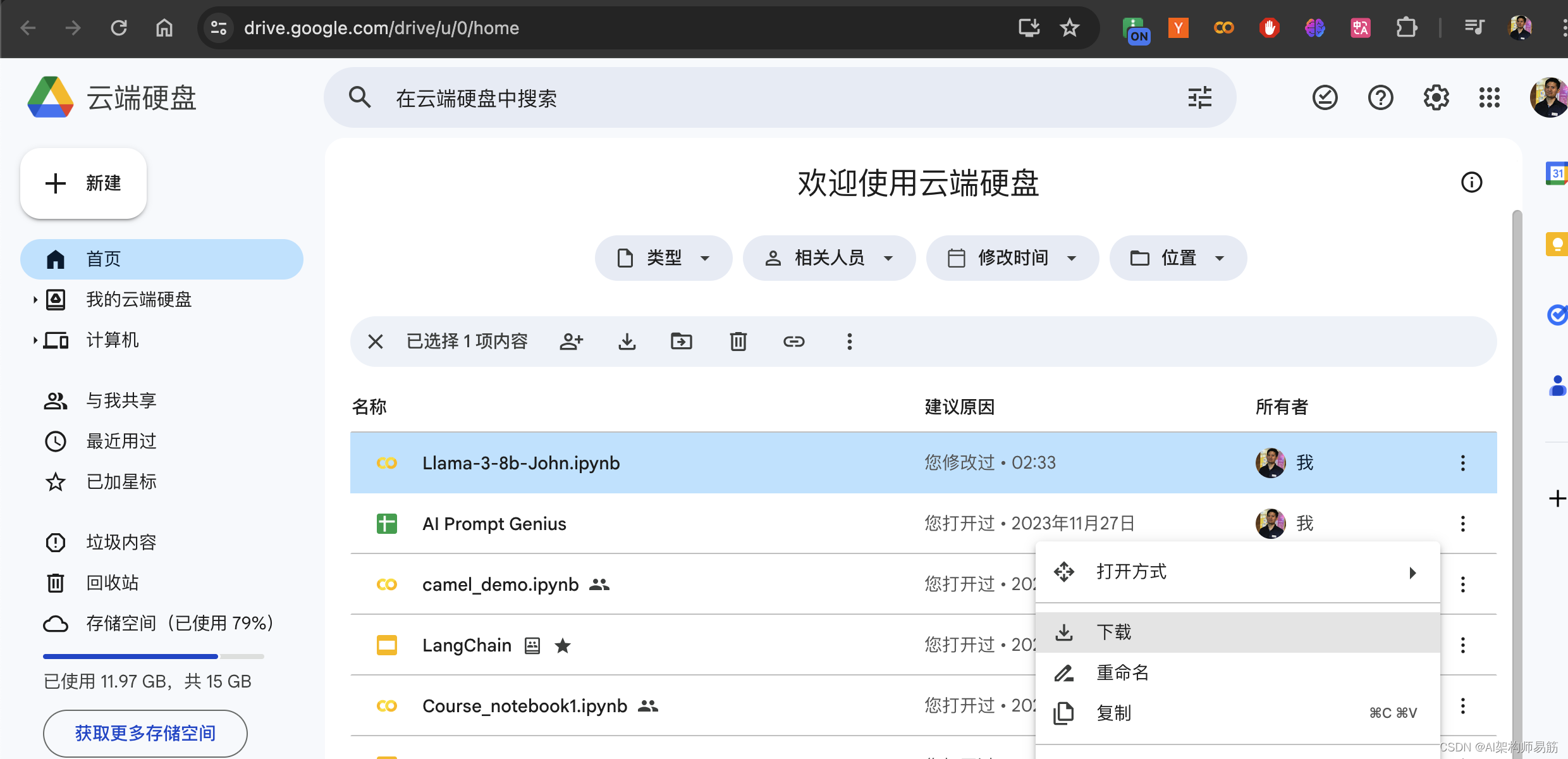The image size is (1568, 759).
Task: Open Google Calendar side panel icon
Action: pos(1557,173)
